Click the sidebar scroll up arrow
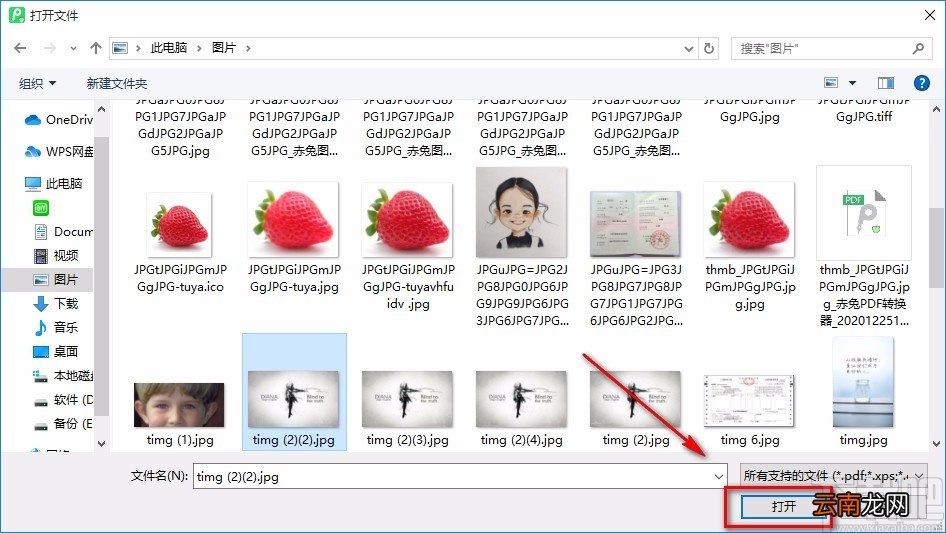 pyautogui.click(x=101, y=110)
